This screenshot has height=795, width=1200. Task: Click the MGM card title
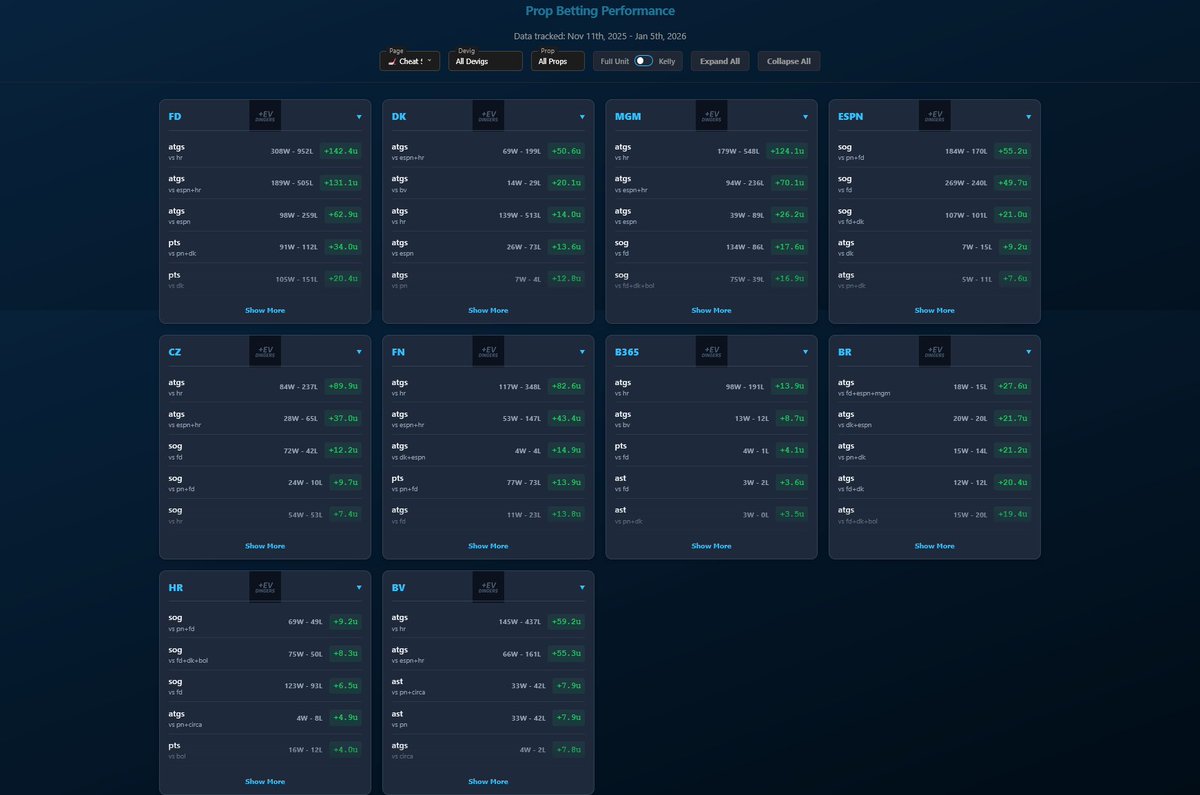pos(628,116)
